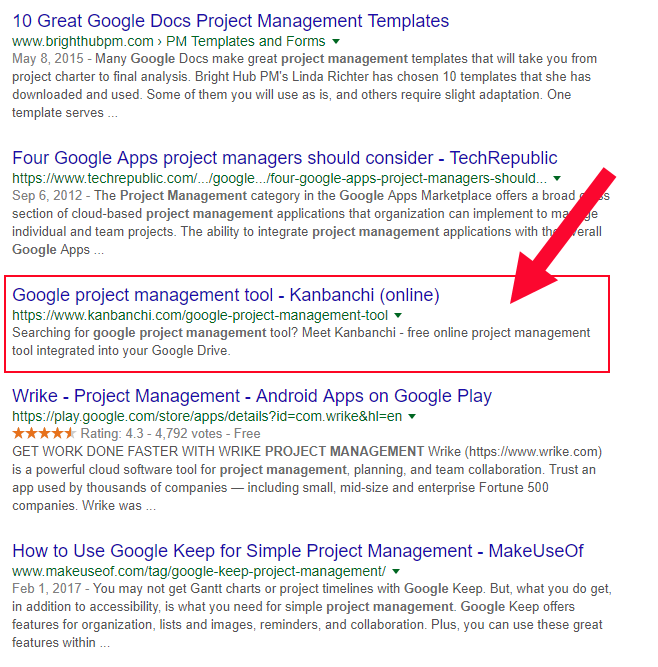Click the kanbanchi.com/google-project-management-tool URL
Image resolution: width=658 pixels, height=667 pixels.
tap(200, 315)
